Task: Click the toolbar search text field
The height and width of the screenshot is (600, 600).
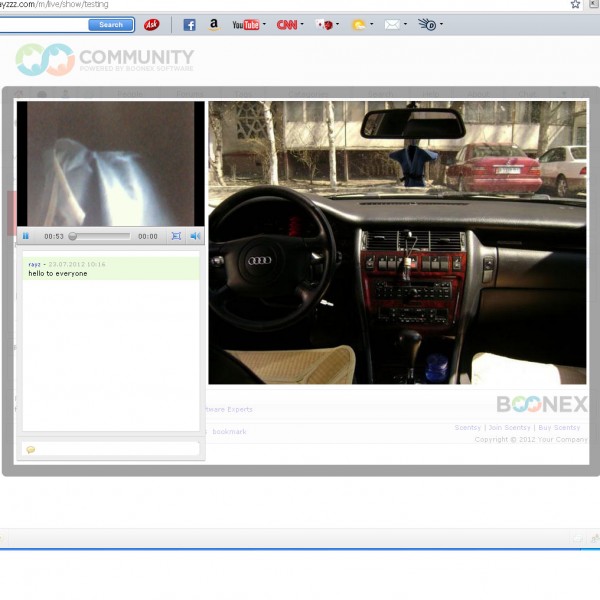Action: 44,25
